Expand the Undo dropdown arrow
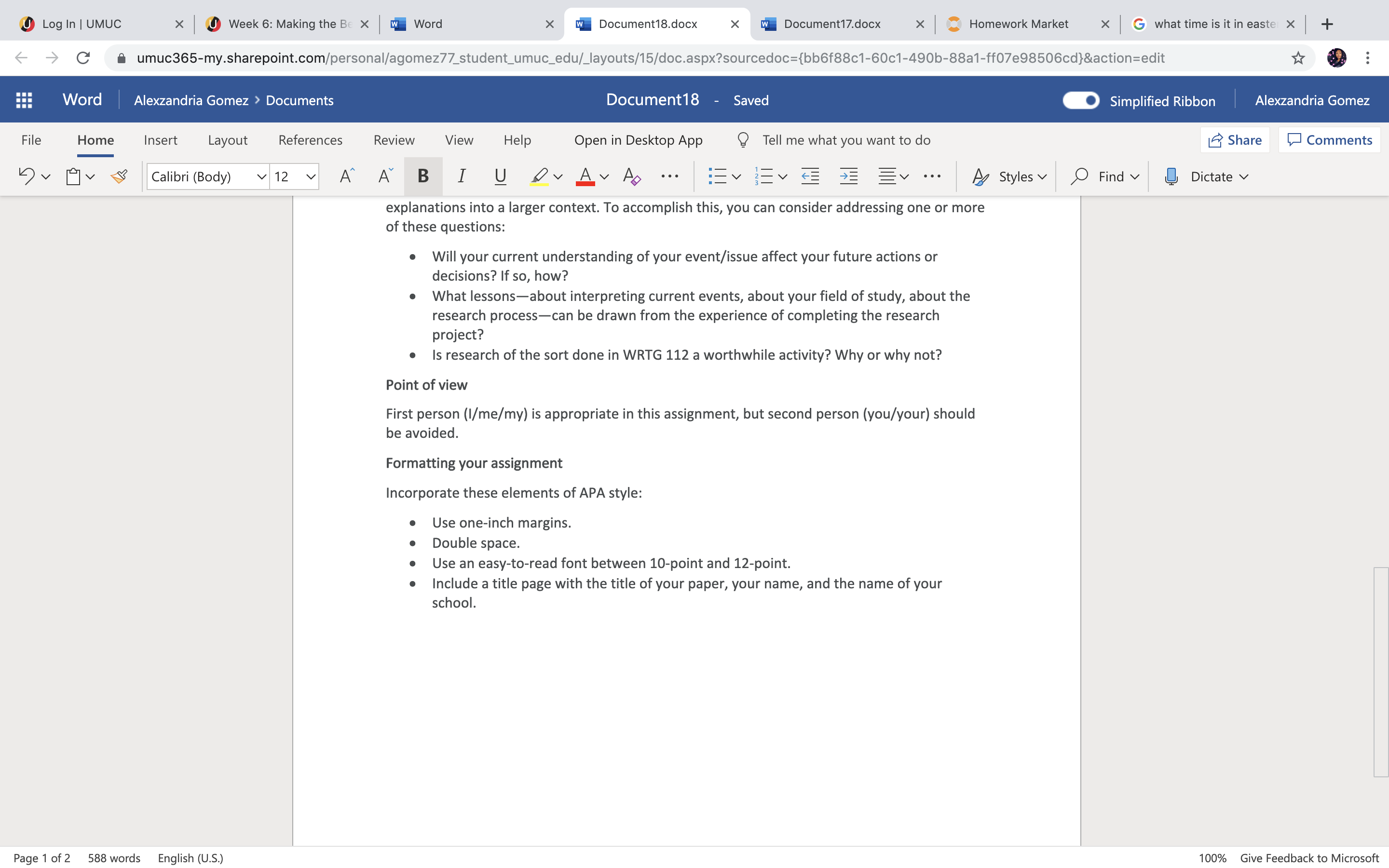The width and height of the screenshot is (1389, 868). click(x=46, y=177)
